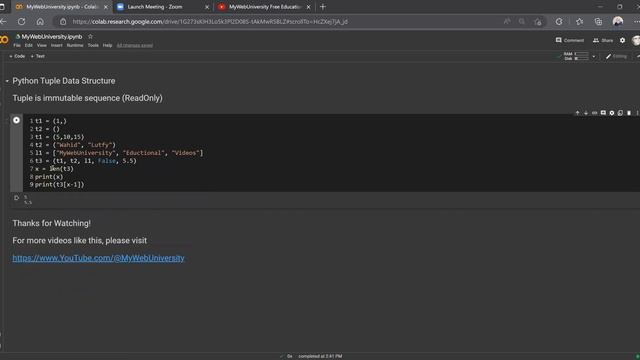The height and width of the screenshot is (360, 640).
Task: Open the Tools menu
Action: pos(93,45)
